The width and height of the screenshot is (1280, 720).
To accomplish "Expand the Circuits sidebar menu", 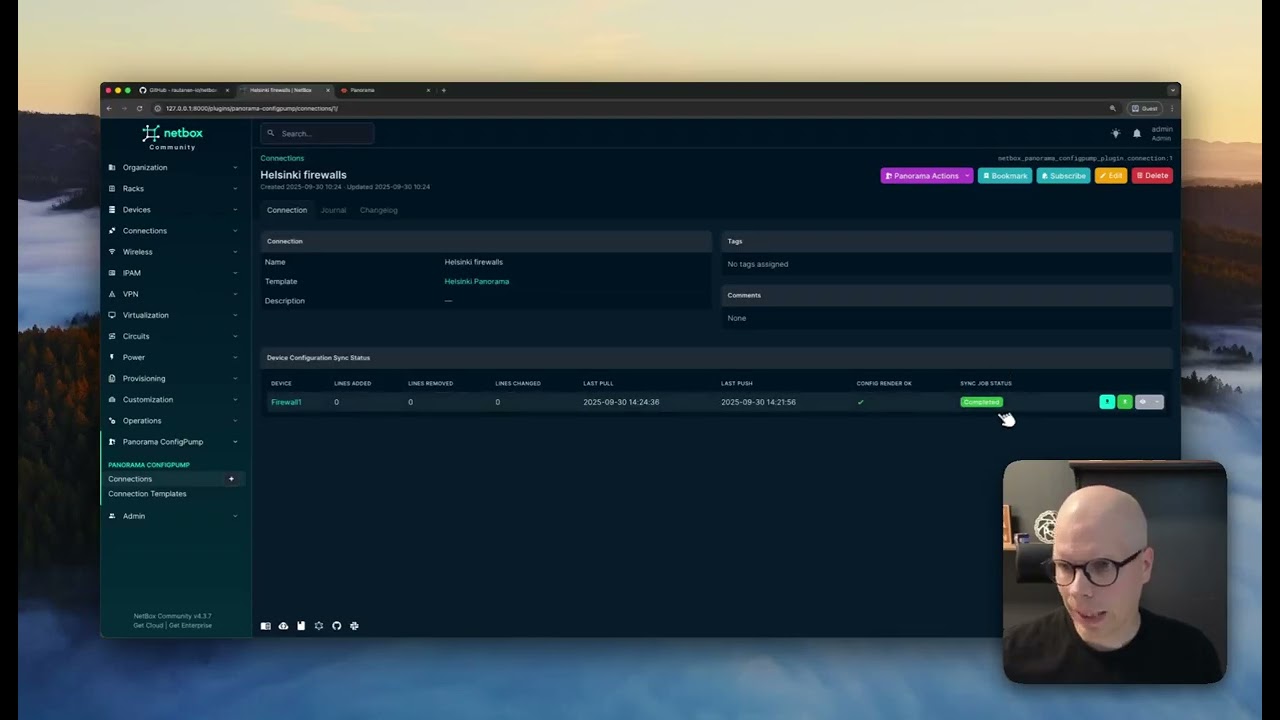I will (174, 336).
